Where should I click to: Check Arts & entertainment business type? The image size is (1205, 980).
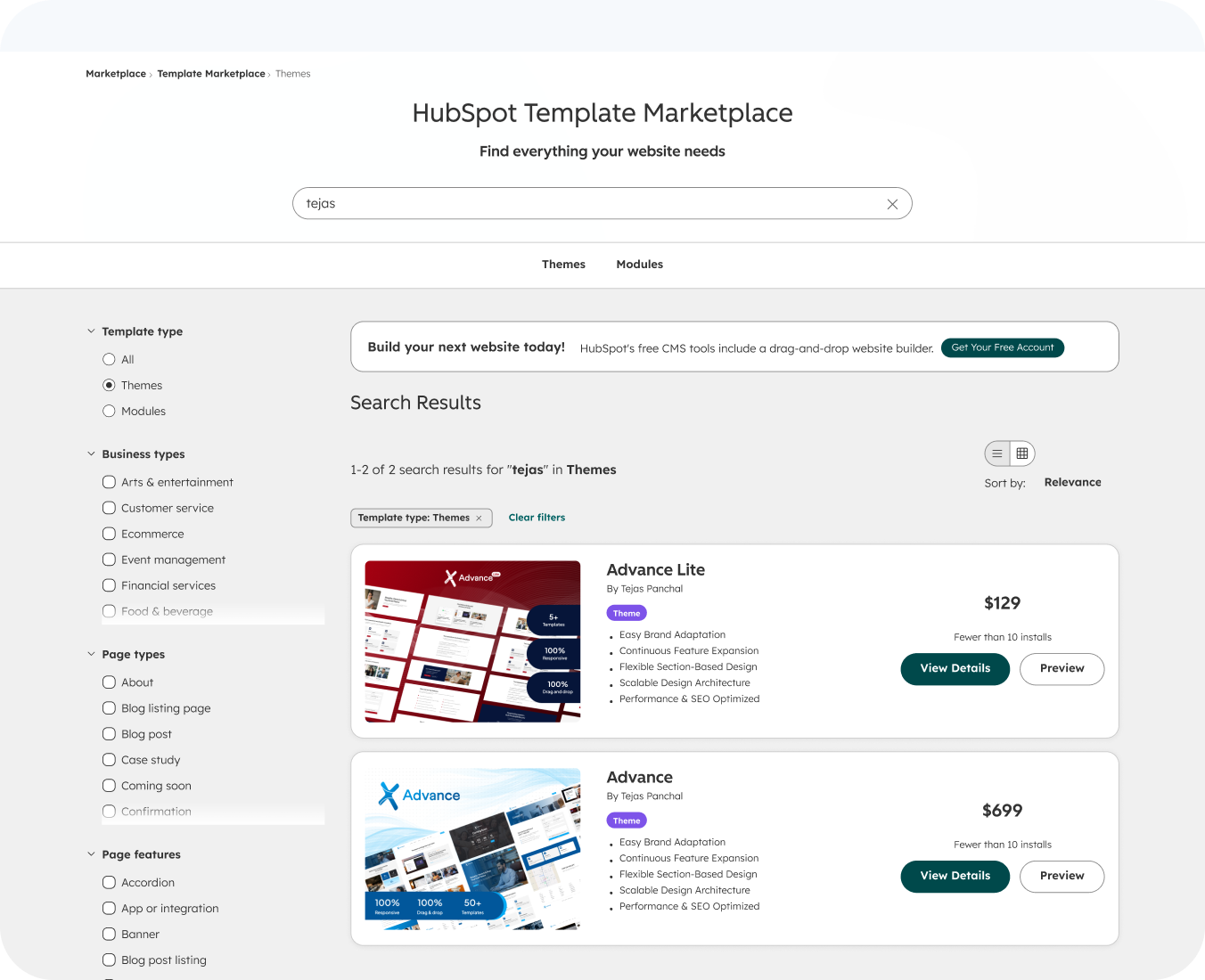[x=109, y=482]
